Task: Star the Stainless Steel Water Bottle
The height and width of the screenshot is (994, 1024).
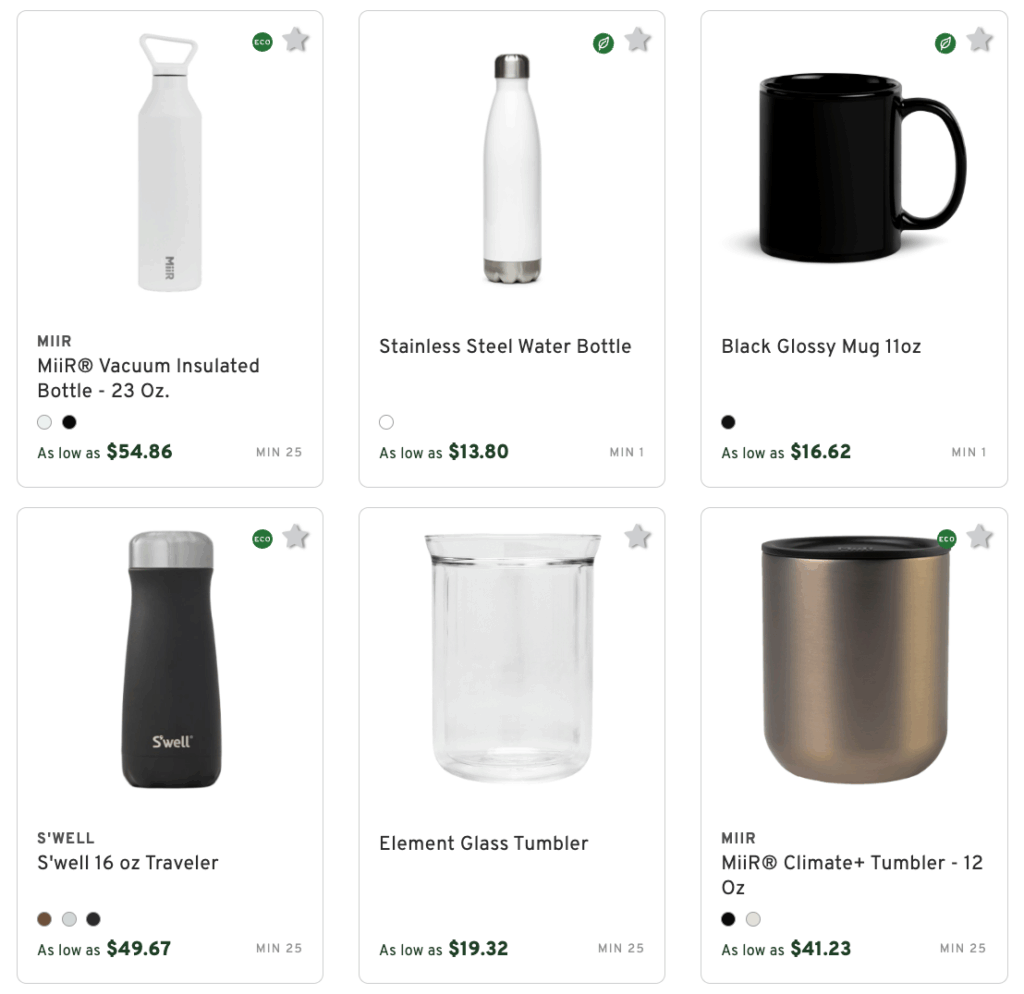Action: [638, 40]
